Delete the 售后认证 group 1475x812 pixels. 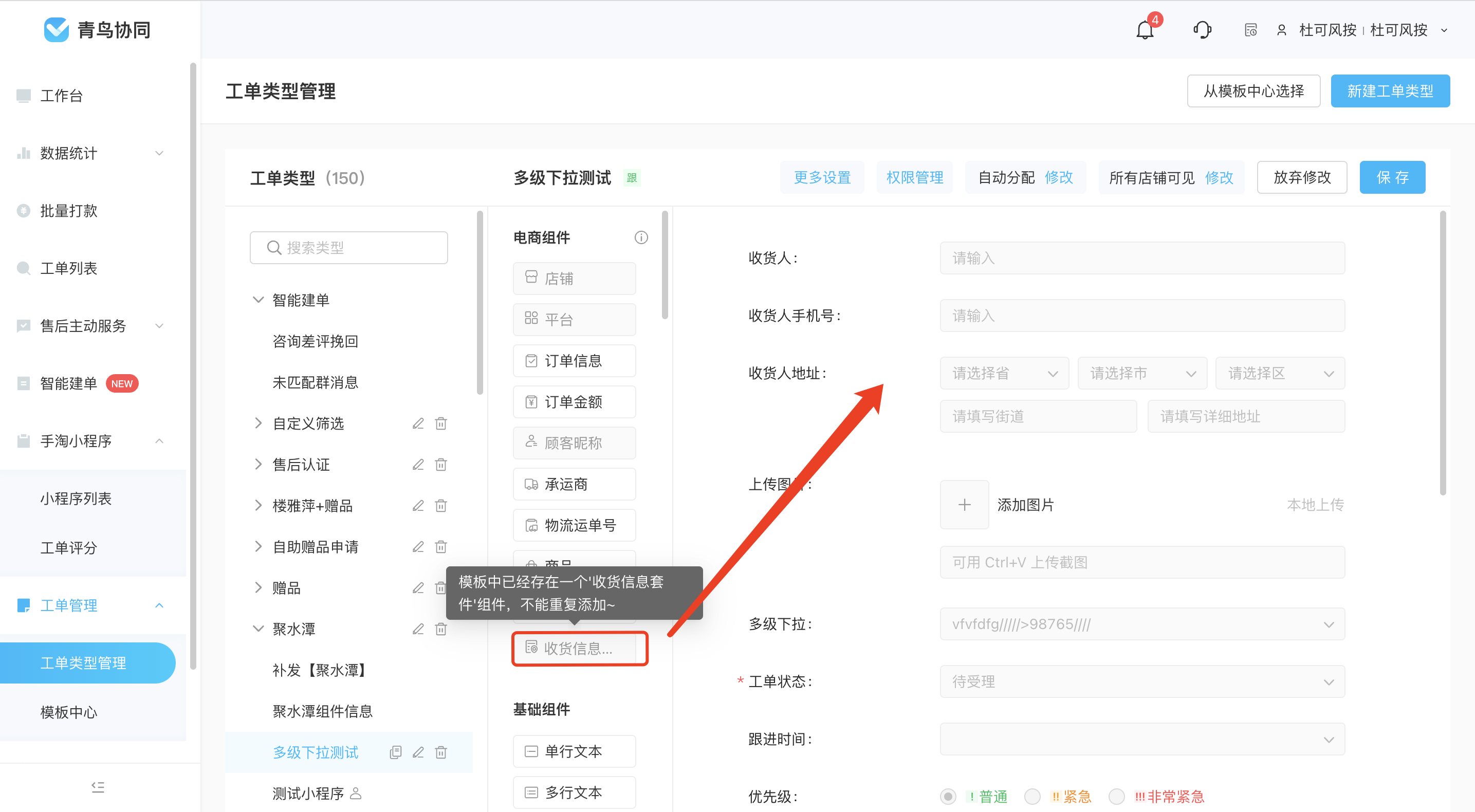coord(440,465)
